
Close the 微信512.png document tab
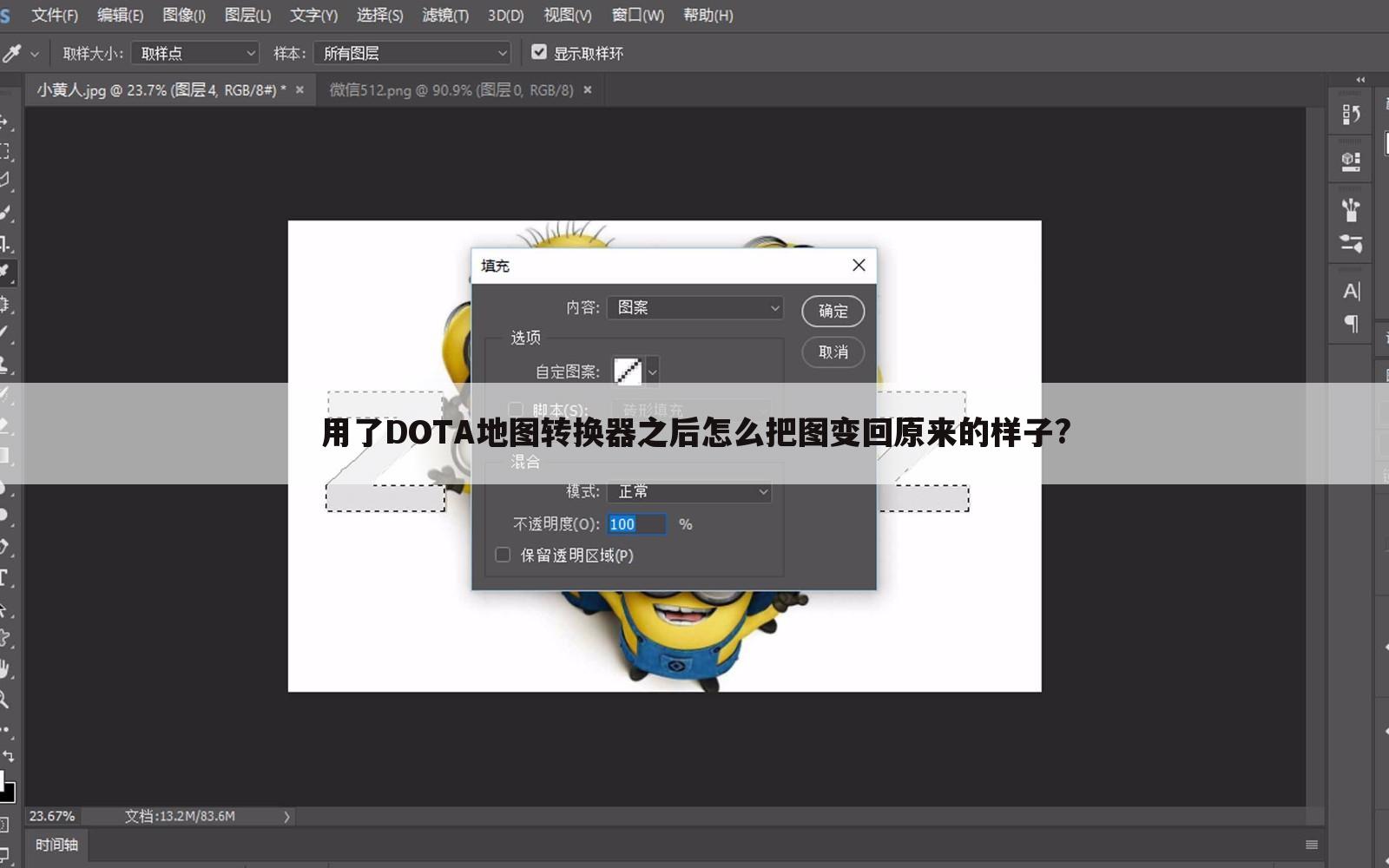[588, 90]
